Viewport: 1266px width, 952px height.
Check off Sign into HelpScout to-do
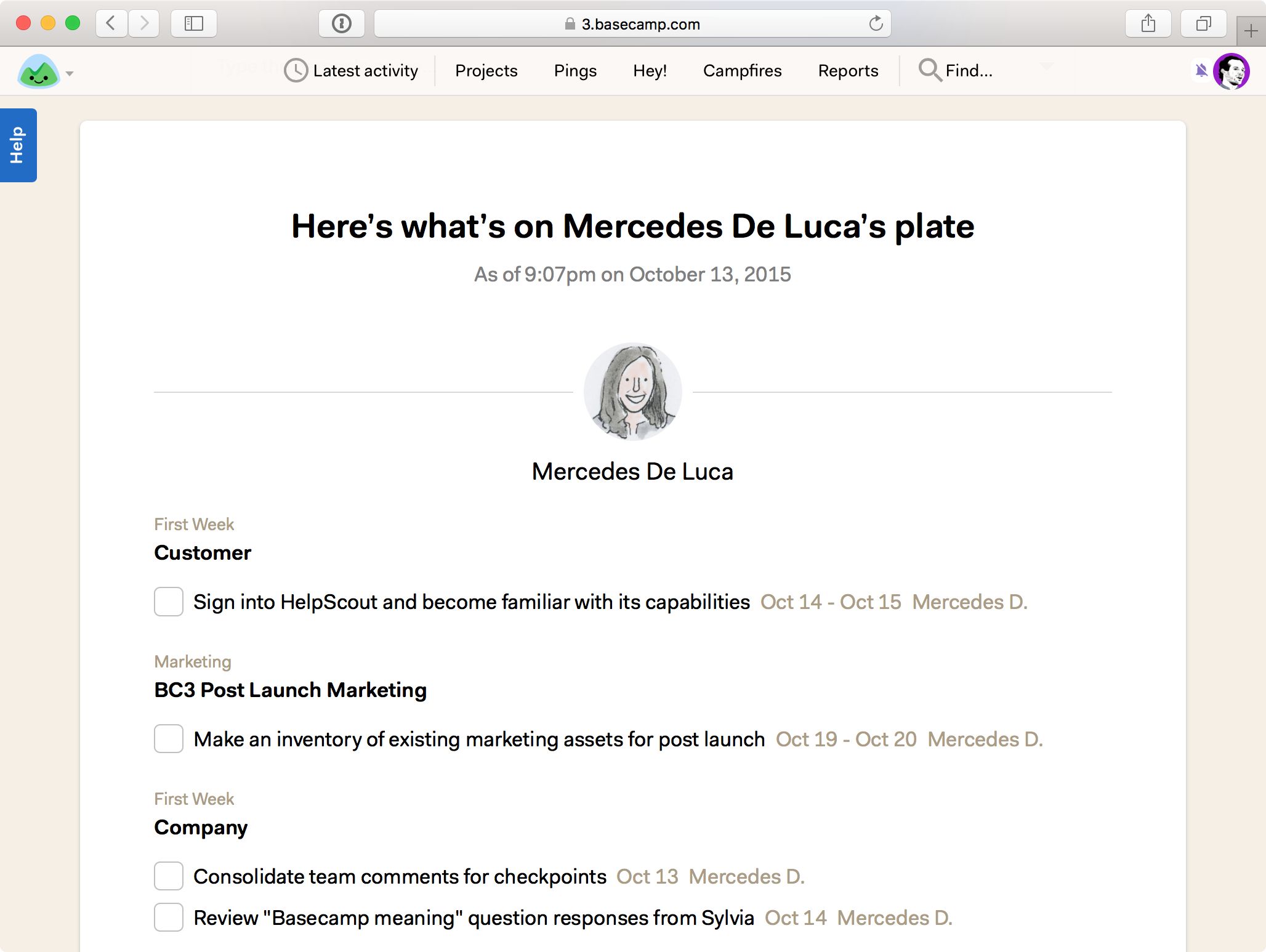point(169,602)
